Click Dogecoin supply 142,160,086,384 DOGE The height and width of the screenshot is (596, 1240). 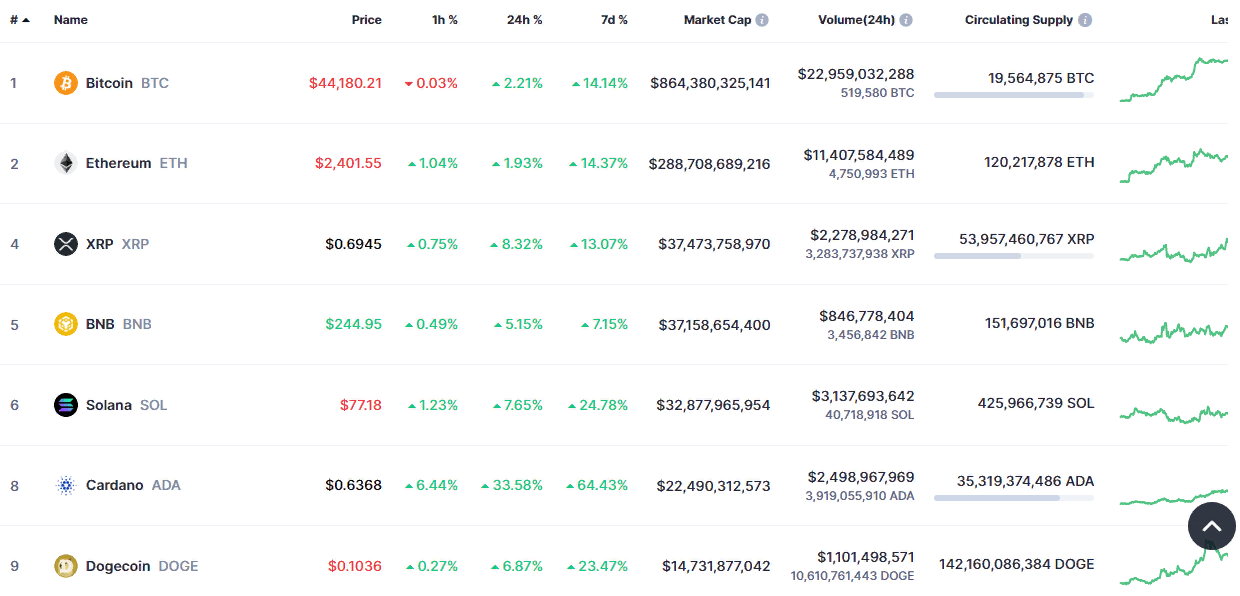tap(1016, 564)
